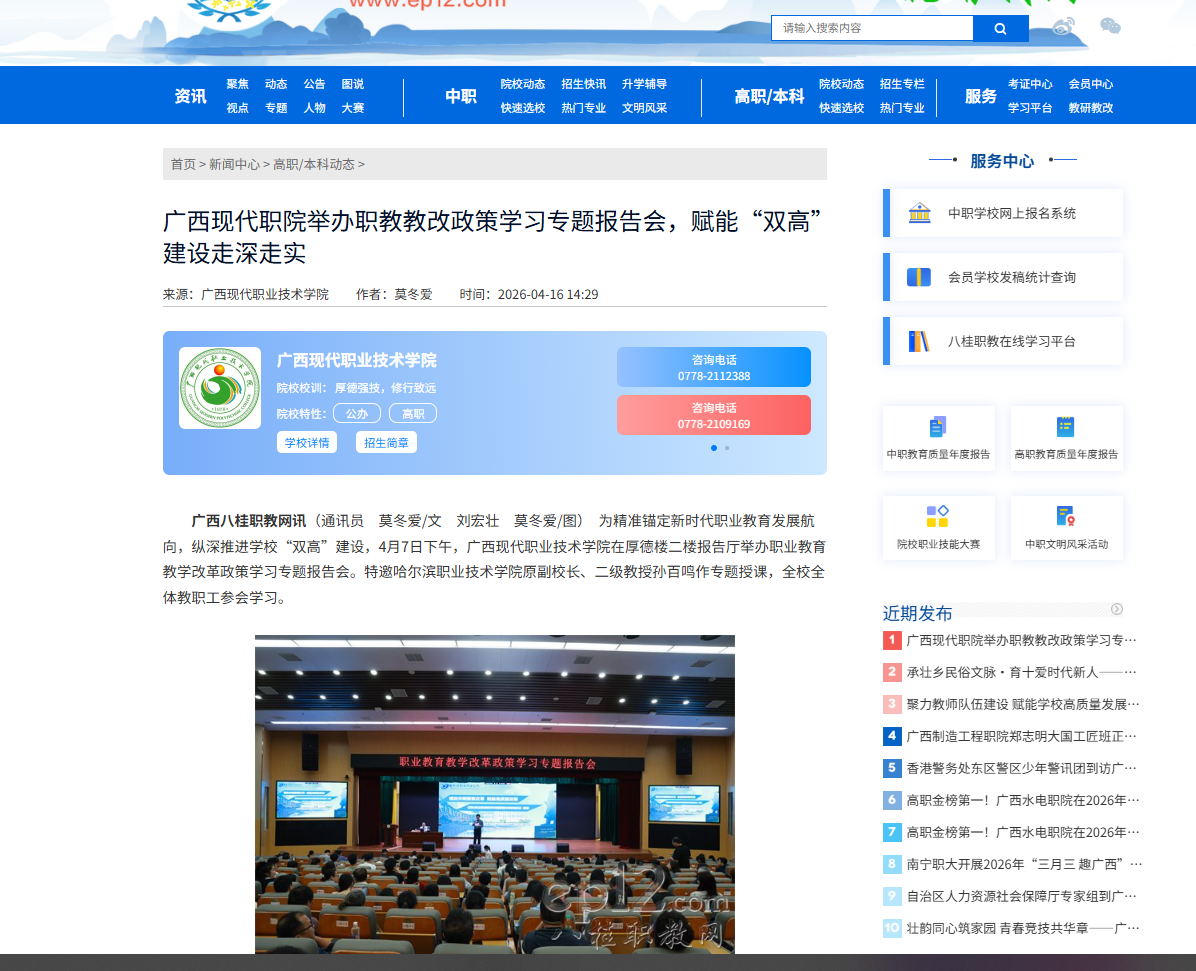1196x971 pixels.
Task: Open the report meeting photo
Action: (494, 794)
